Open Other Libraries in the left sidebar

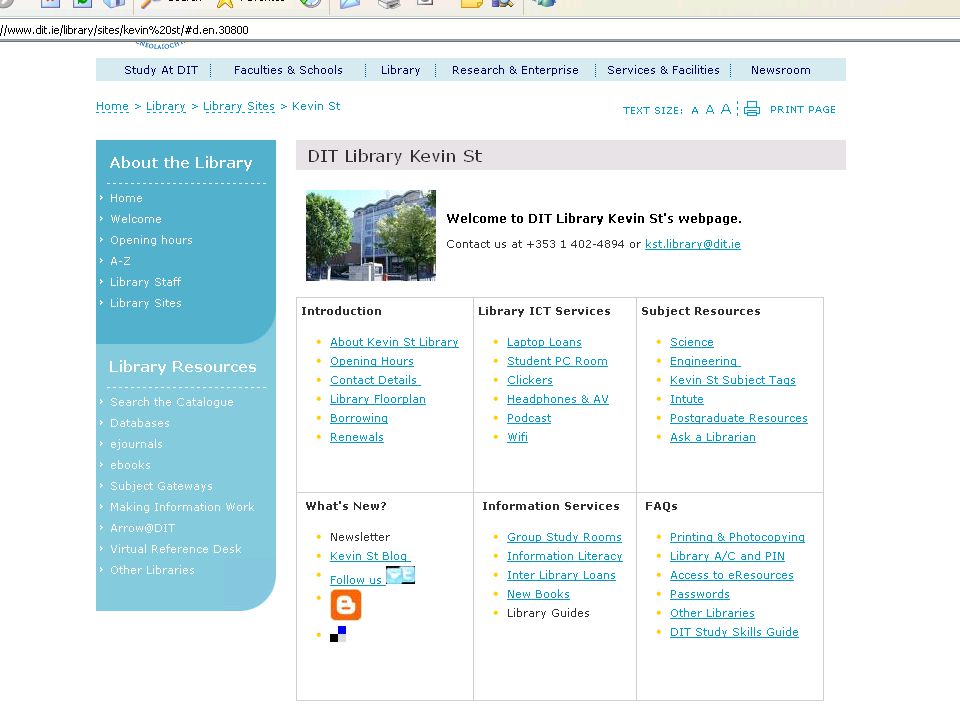coord(152,569)
